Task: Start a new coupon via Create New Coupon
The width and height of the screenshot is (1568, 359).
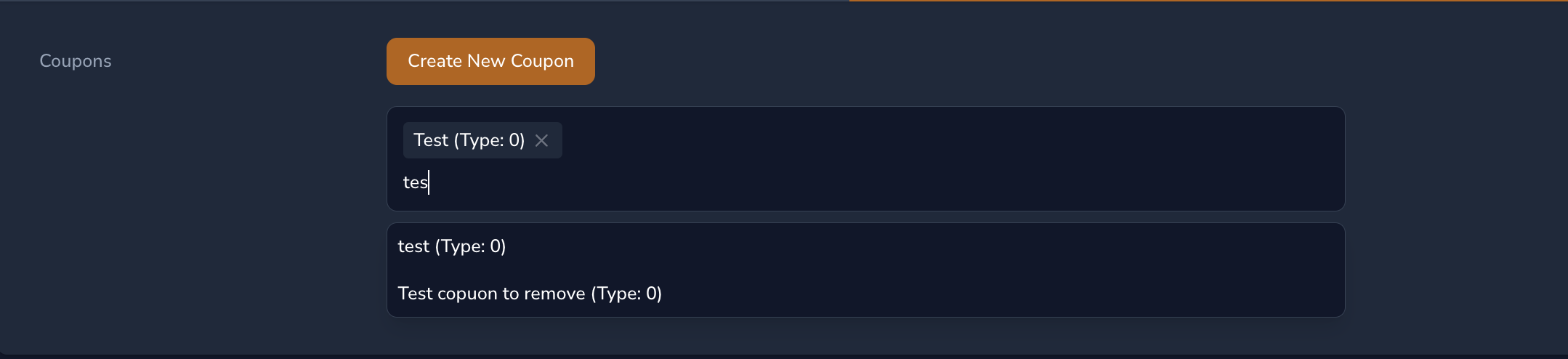Action: (490, 61)
